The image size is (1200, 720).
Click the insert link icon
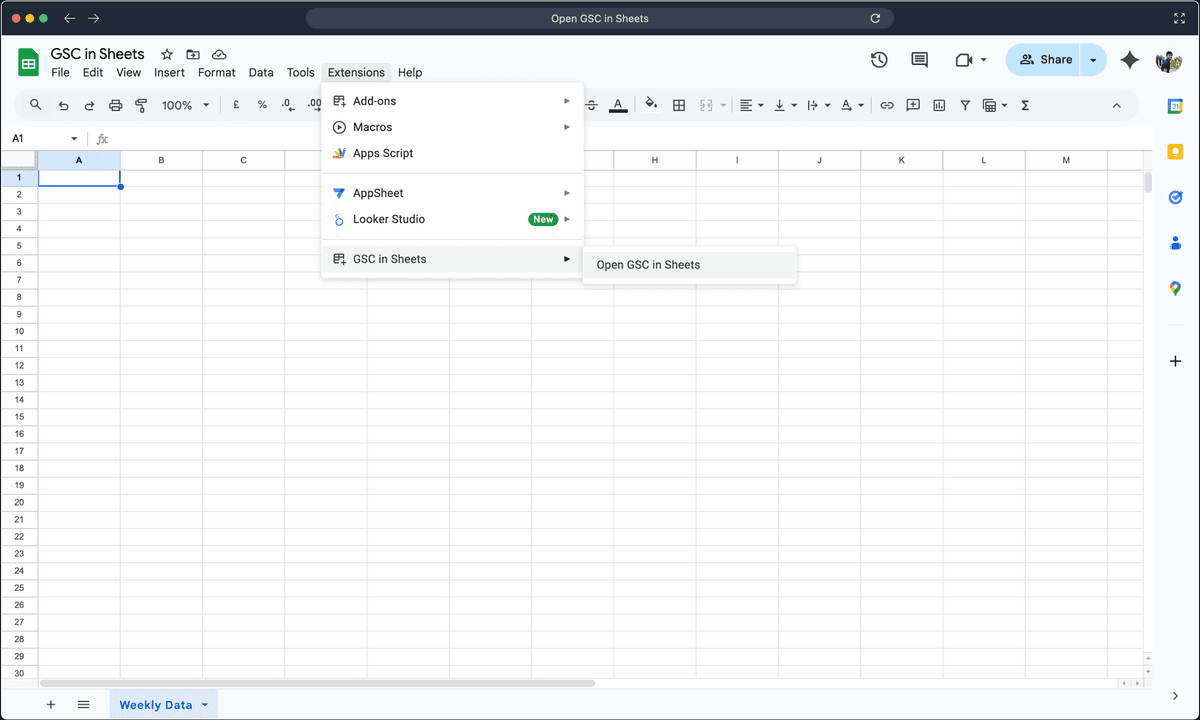point(886,105)
